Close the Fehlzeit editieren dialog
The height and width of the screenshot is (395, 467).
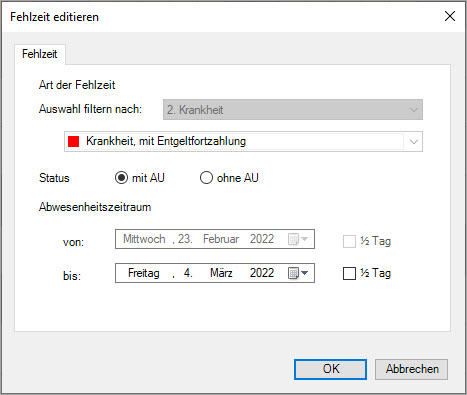pos(450,16)
